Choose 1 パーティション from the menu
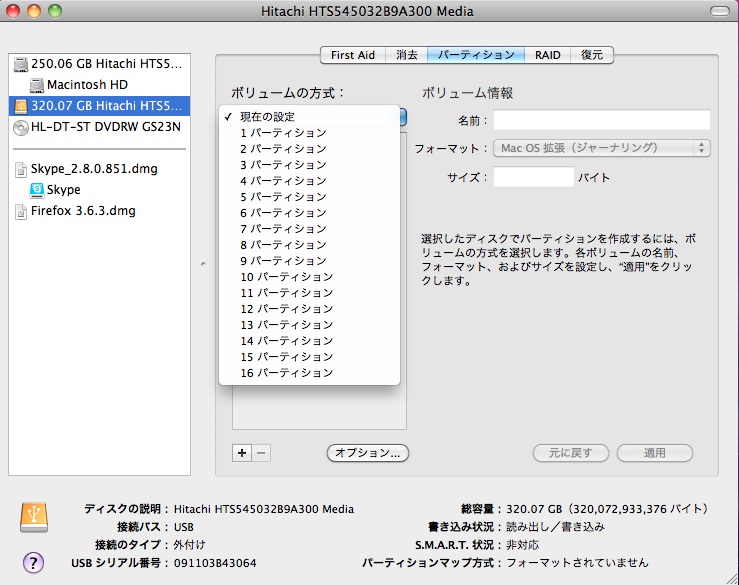The height and width of the screenshot is (585, 739). [x=310, y=133]
